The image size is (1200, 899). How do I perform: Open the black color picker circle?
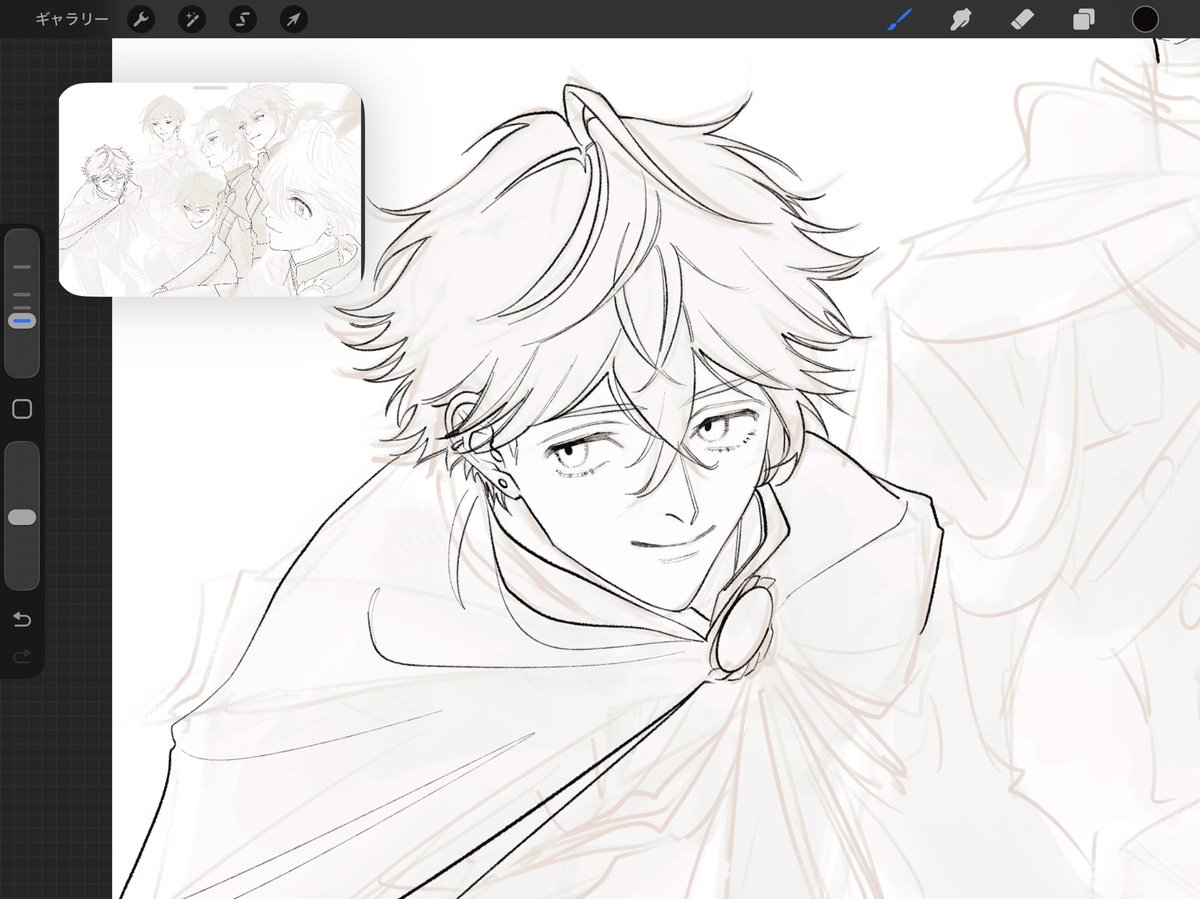tap(1145, 19)
